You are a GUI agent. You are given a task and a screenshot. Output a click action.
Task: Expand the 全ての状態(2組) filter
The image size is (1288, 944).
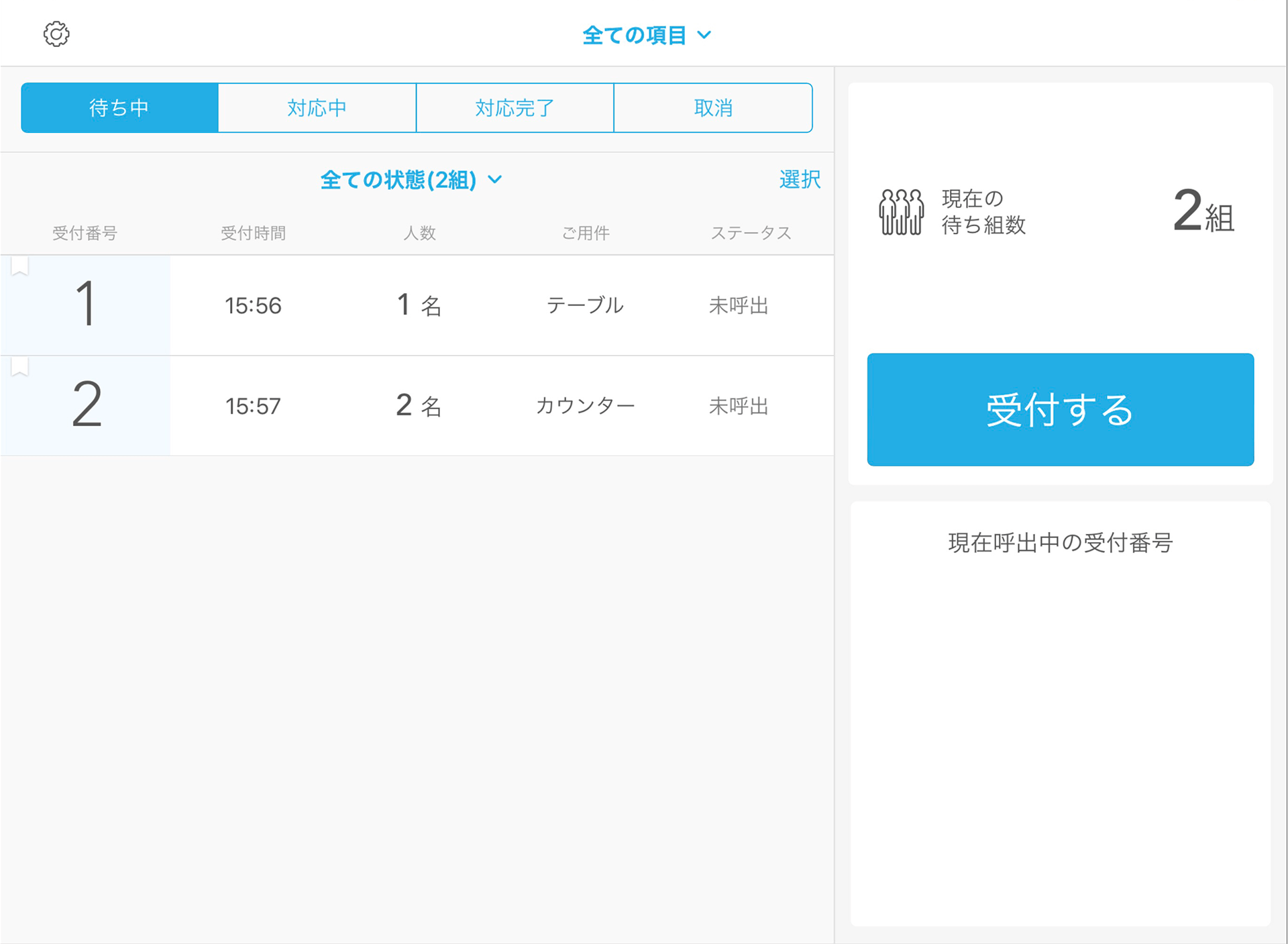pyautogui.click(x=411, y=180)
